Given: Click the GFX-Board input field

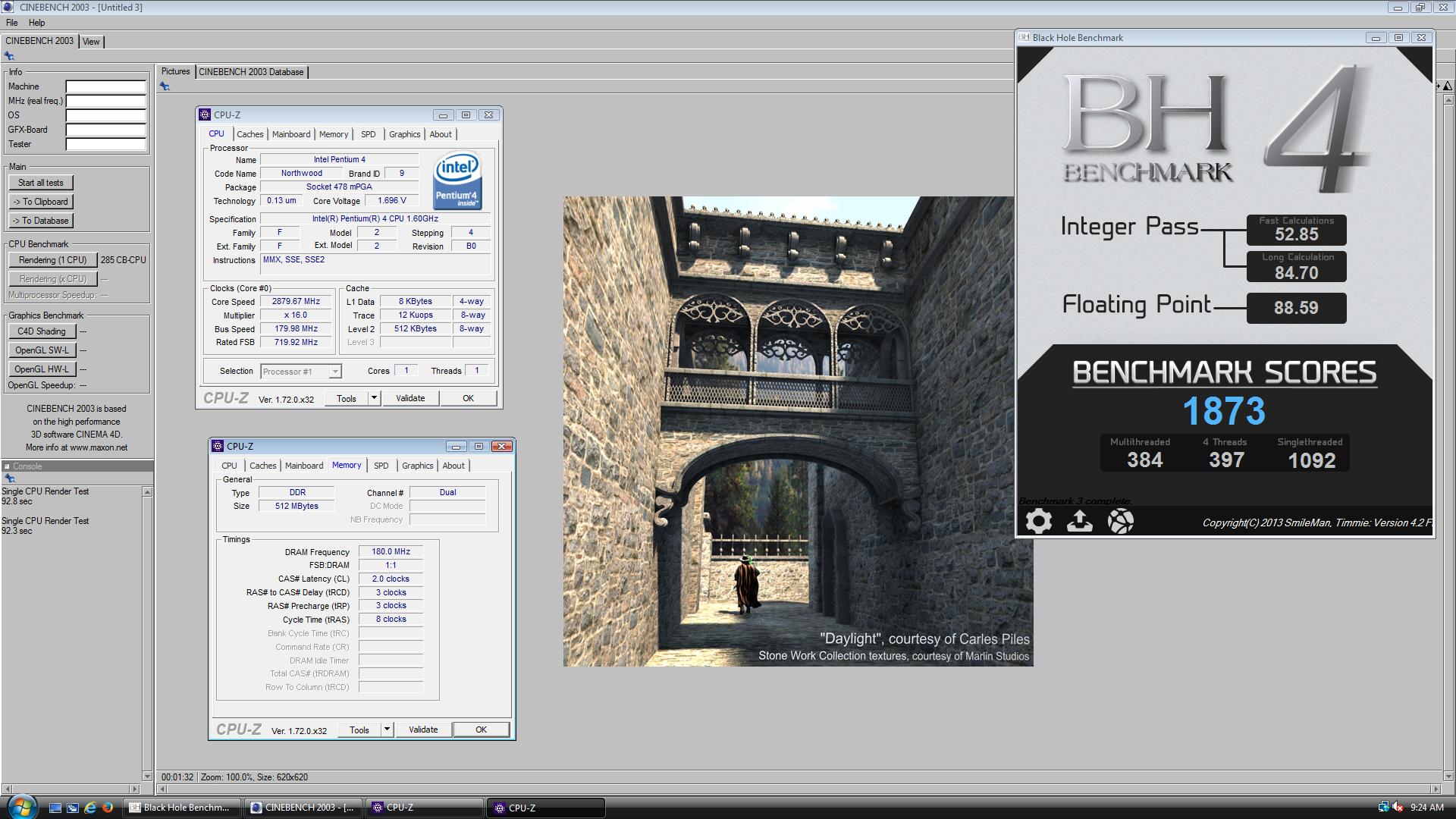Looking at the screenshot, I should pyautogui.click(x=105, y=130).
